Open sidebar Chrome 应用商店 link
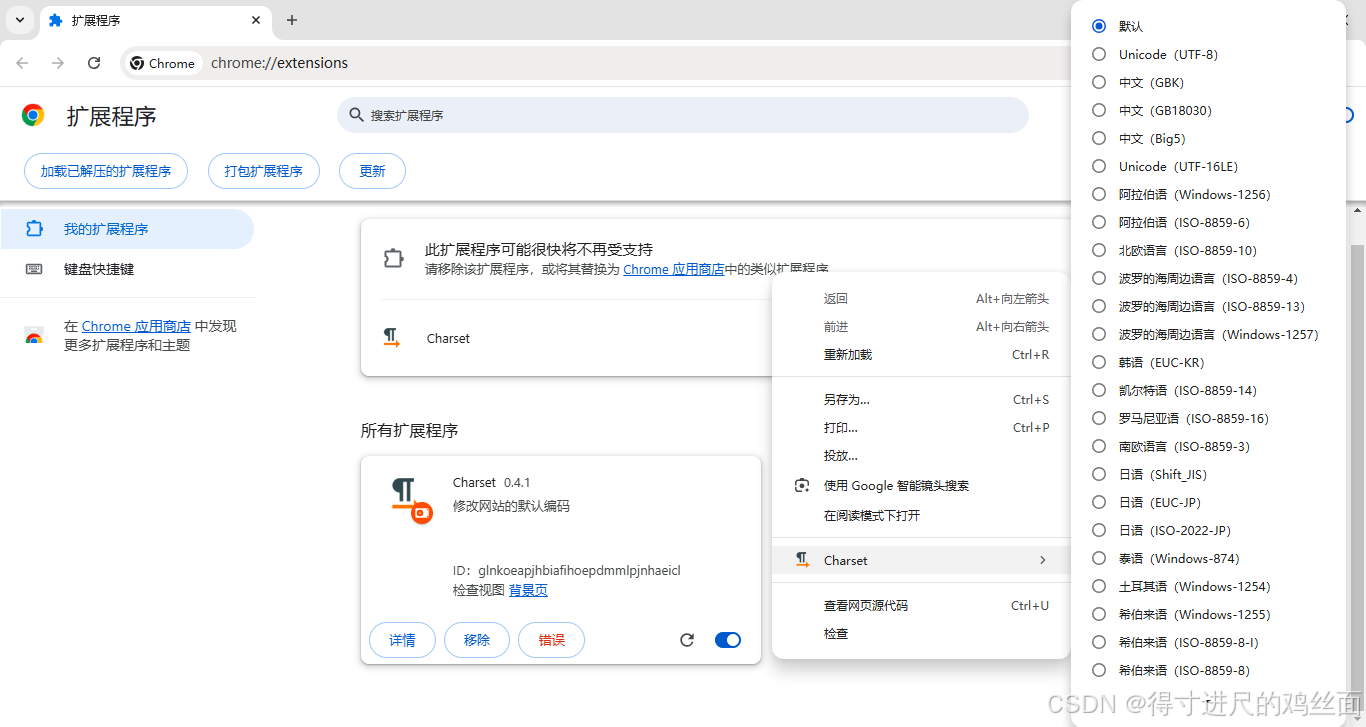1366x727 pixels. click(136, 326)
